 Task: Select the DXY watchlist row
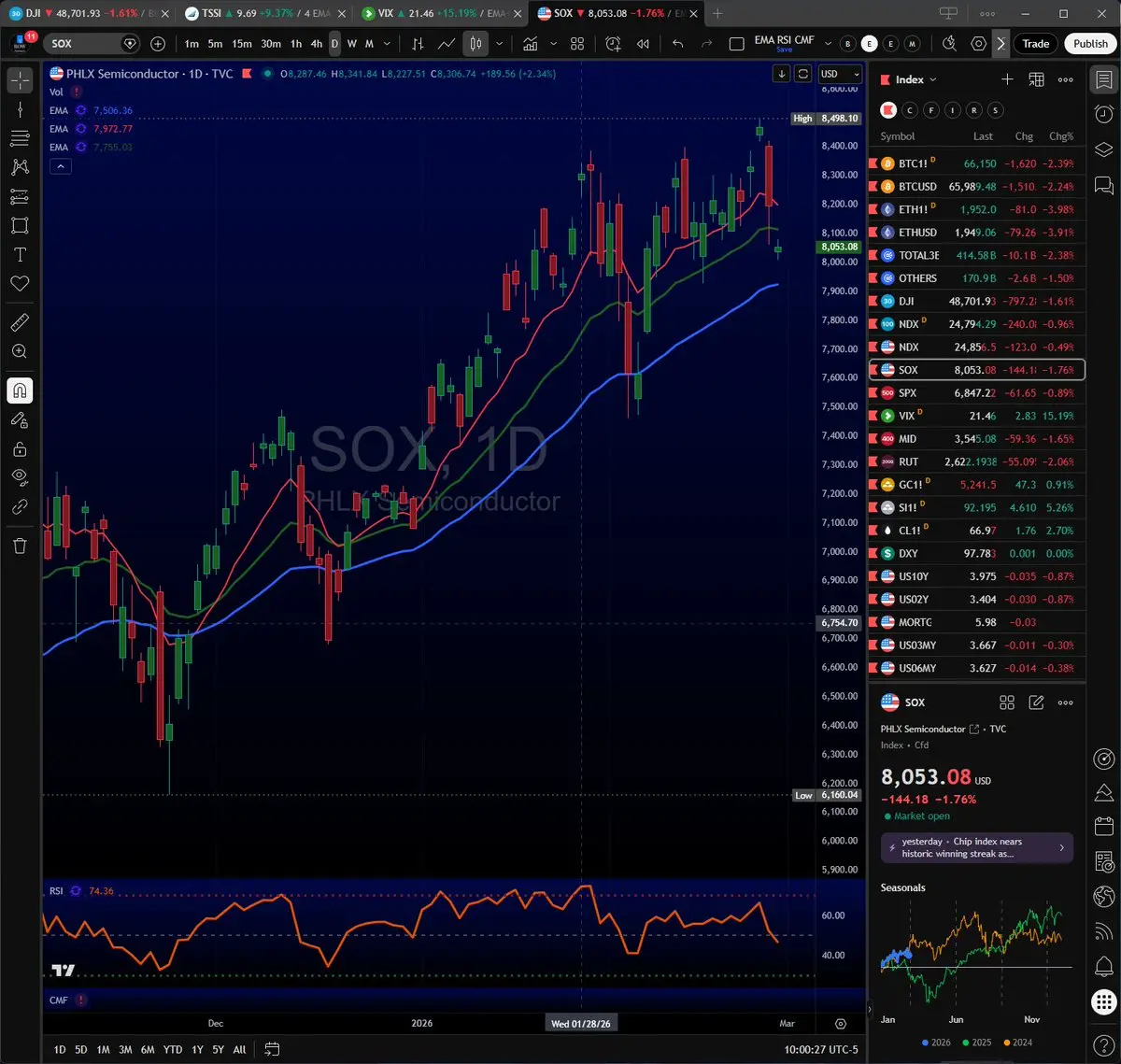(x=977, y=553)
